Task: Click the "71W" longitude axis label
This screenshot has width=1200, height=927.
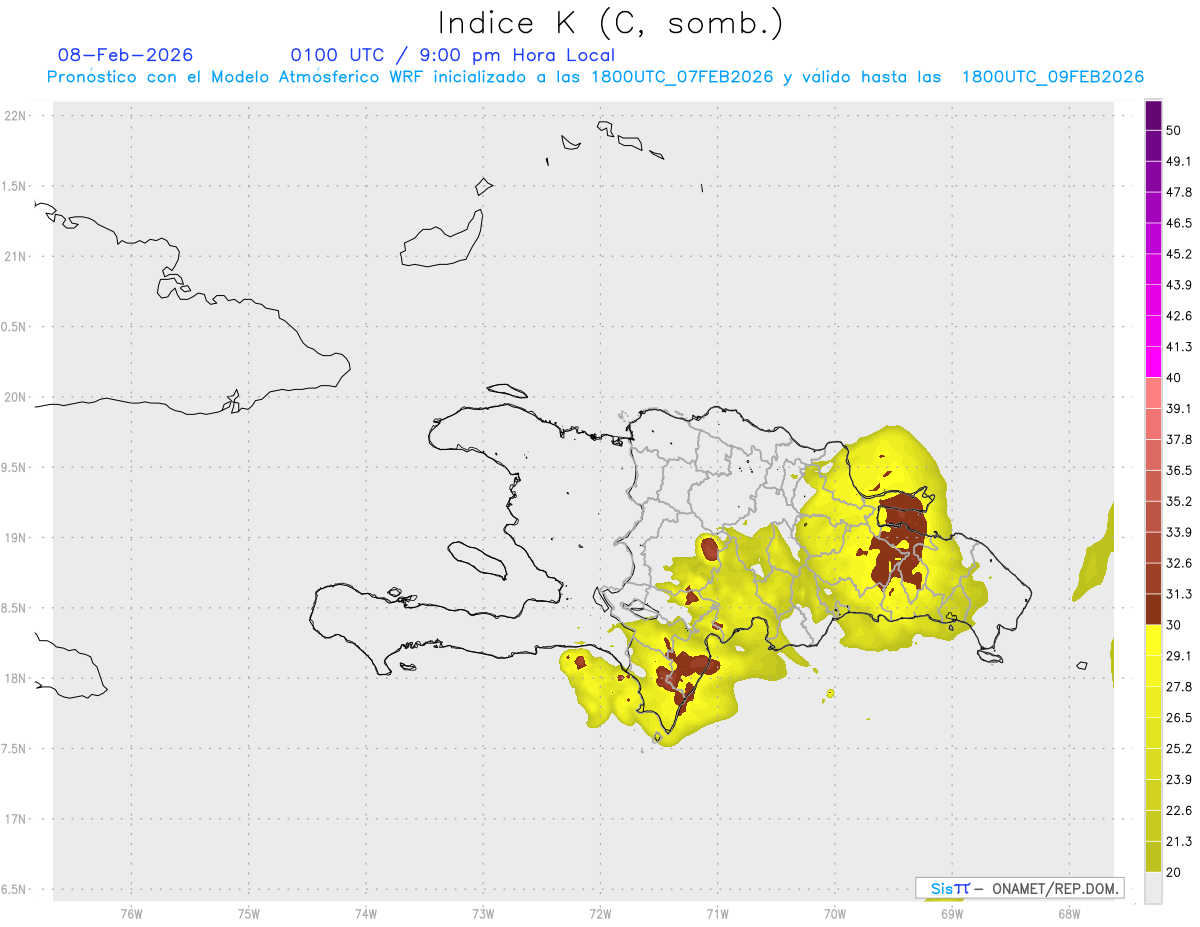Action: pyautogui.click(x=717, y=913)
